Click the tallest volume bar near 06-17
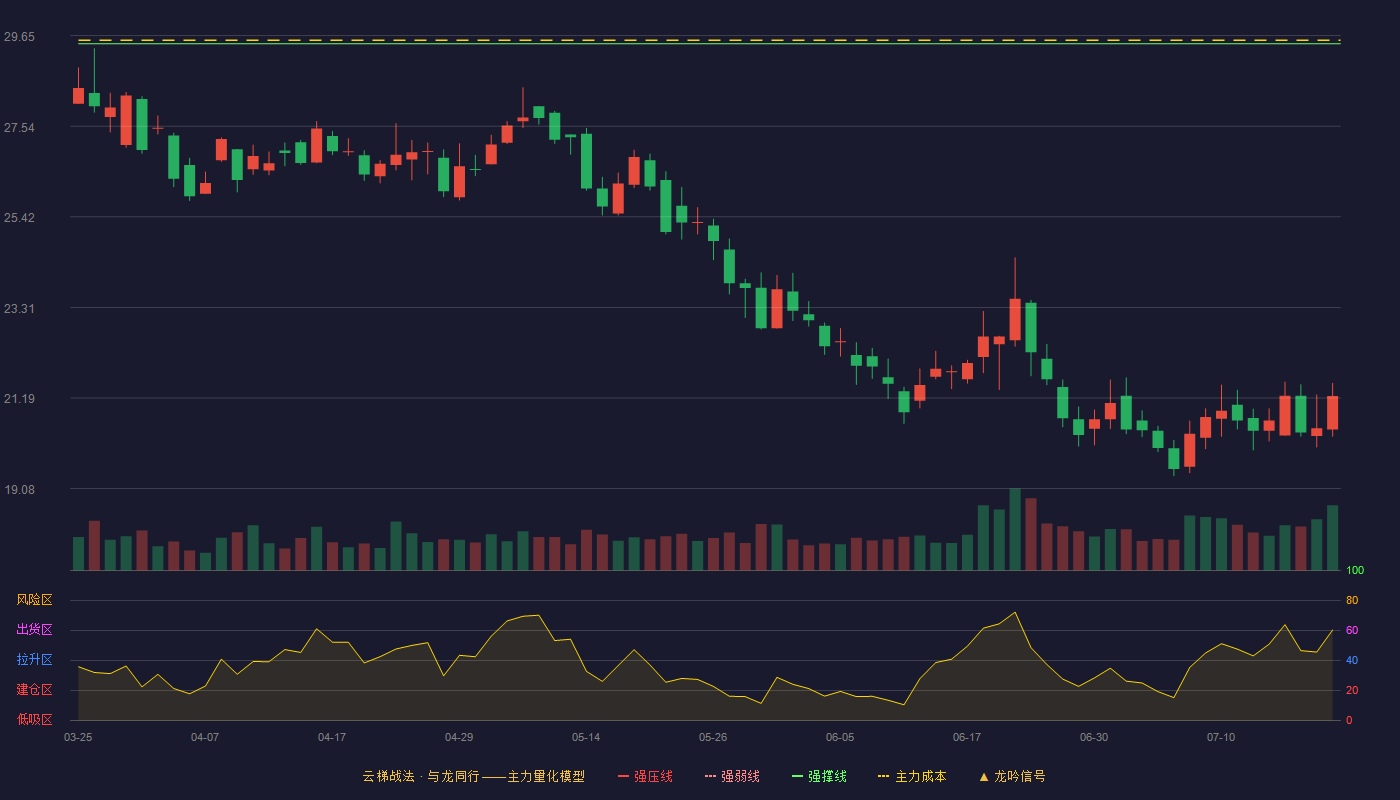The width and height of the screenshot is (1400, 800). coord(1015,529)
